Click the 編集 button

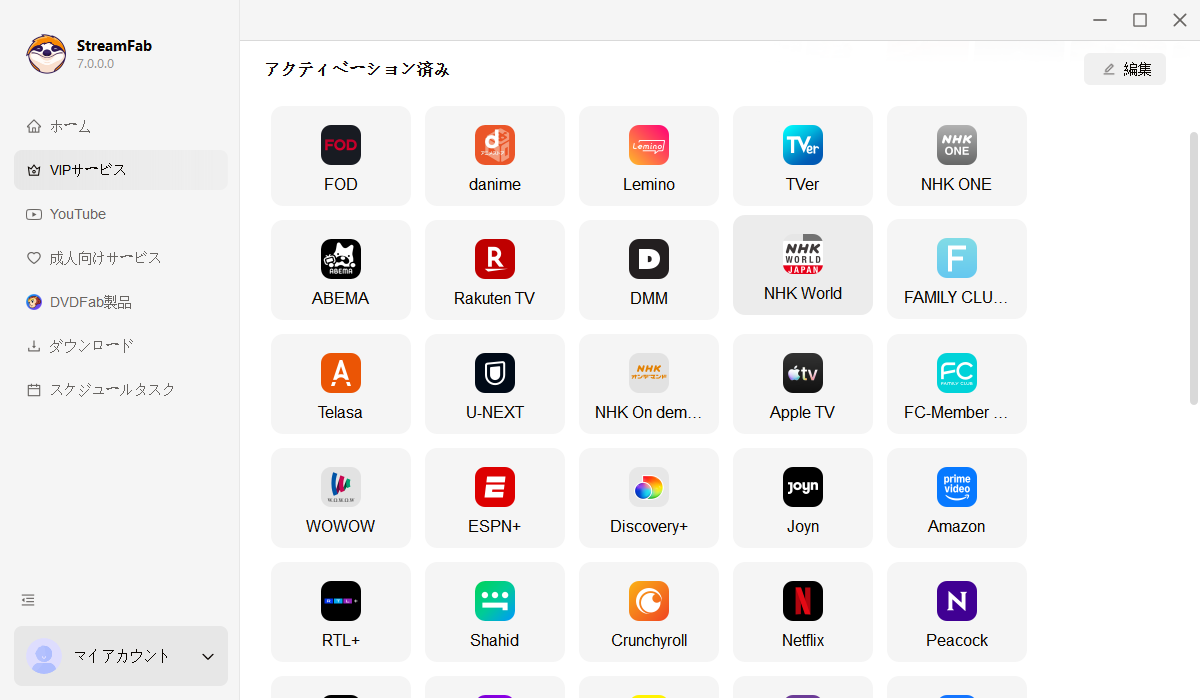point(1124,68)
